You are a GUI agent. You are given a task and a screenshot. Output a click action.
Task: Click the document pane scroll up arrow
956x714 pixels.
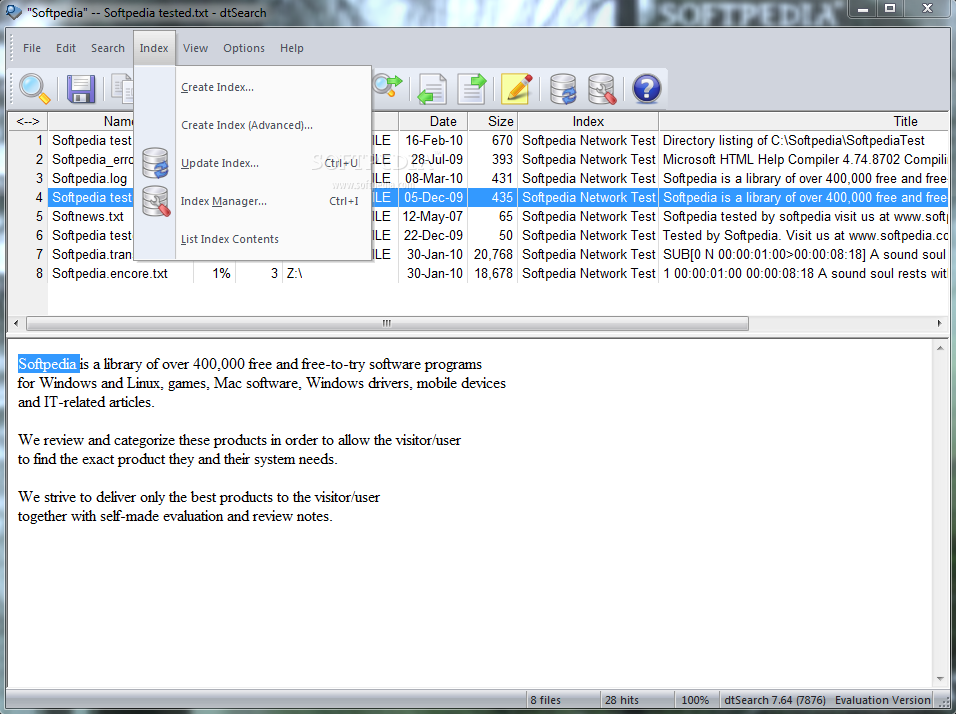click(940, 348)
